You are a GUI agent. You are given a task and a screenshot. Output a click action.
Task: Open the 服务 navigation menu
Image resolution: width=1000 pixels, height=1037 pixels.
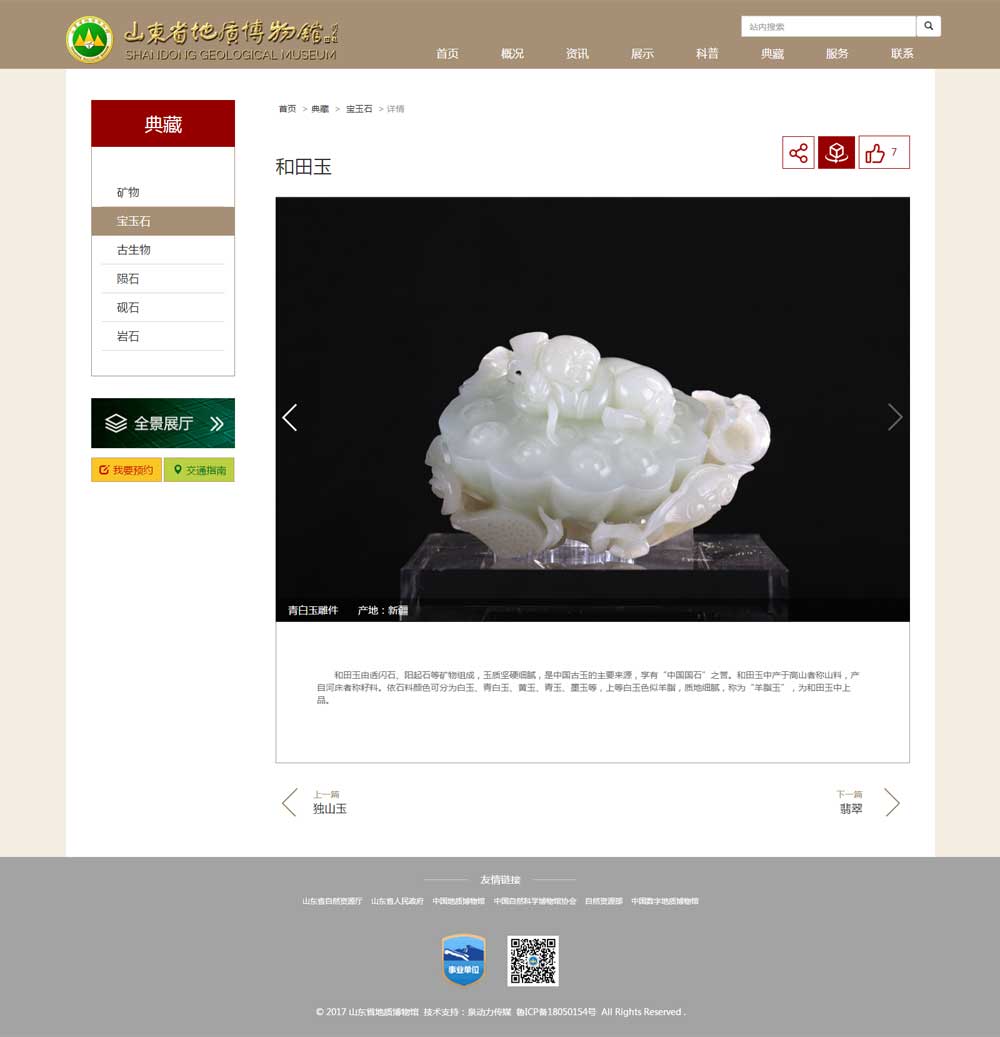point(837,54)
